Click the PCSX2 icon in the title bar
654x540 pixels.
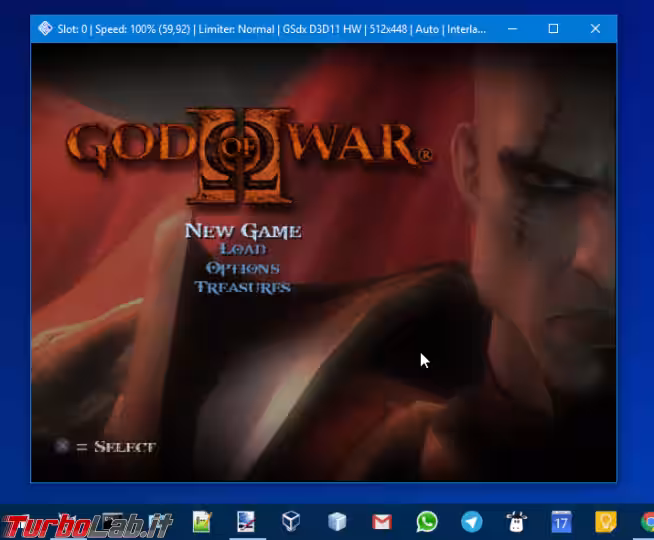(x=45, y=29)
